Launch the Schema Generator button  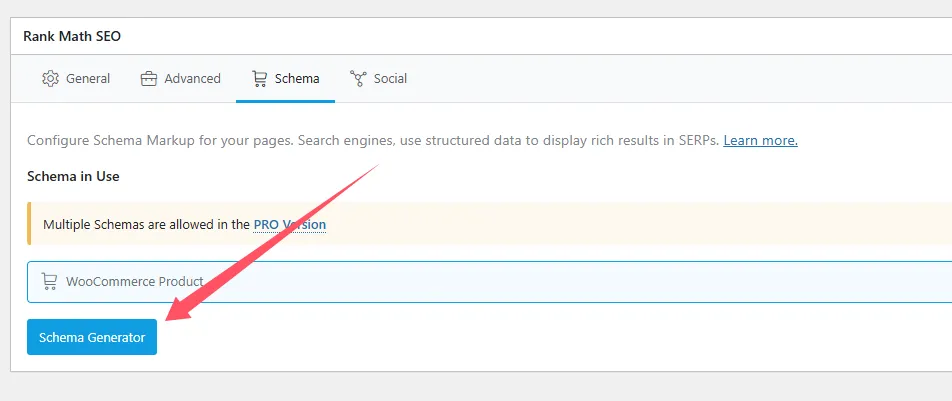[92, 337]
